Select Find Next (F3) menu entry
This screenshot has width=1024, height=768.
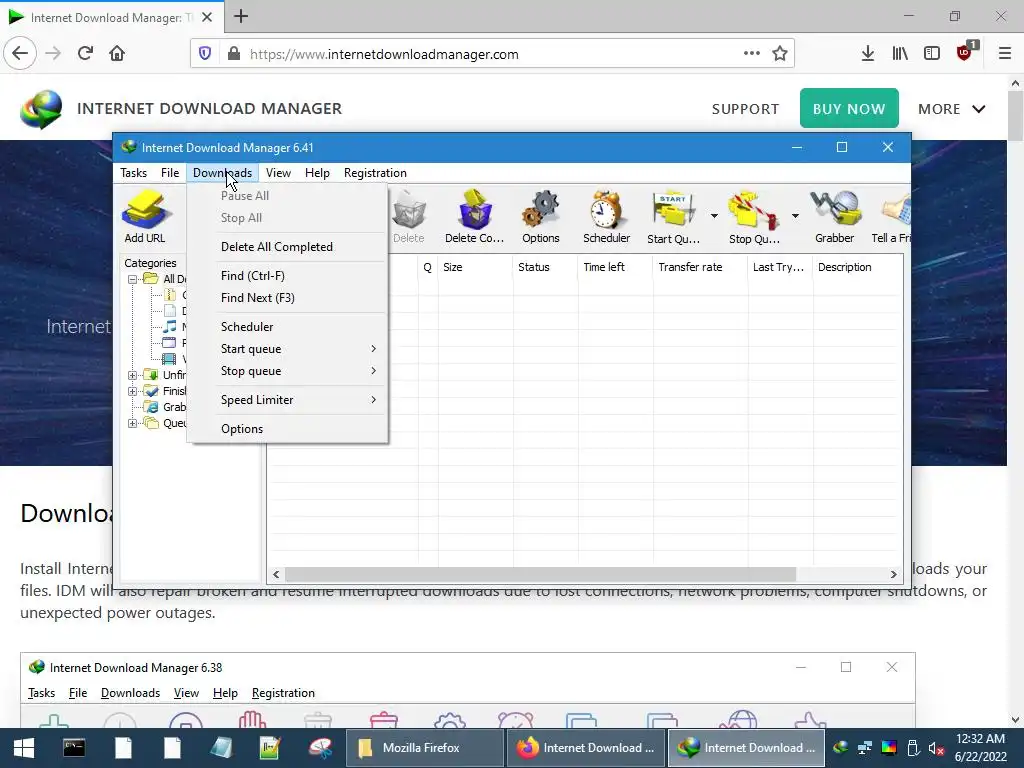click(287, 298)
